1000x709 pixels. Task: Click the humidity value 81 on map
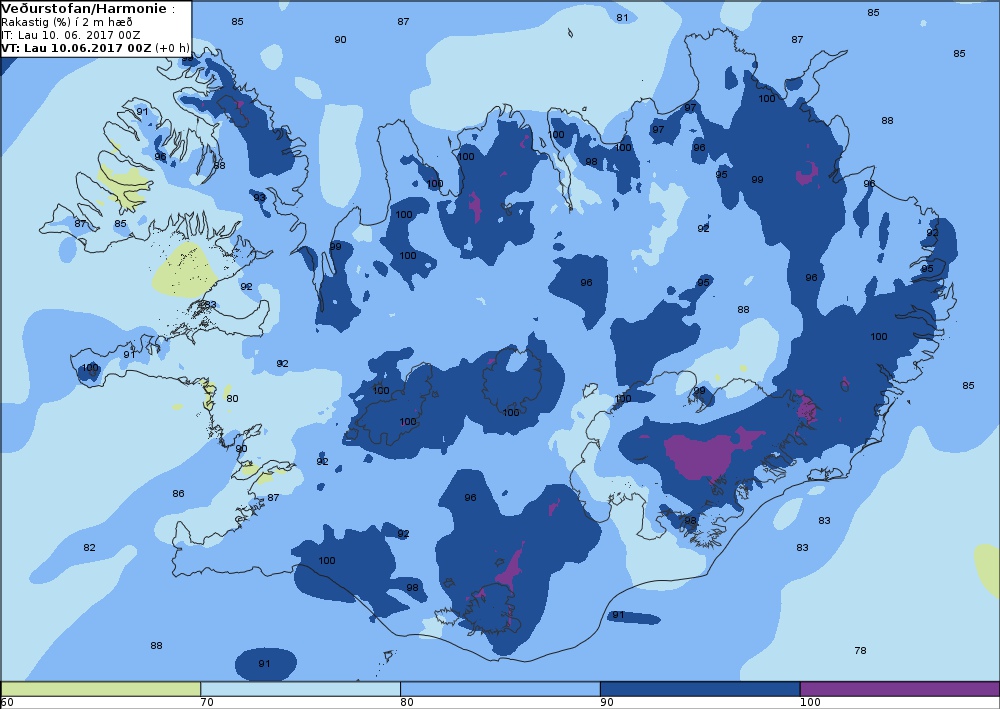622,18
